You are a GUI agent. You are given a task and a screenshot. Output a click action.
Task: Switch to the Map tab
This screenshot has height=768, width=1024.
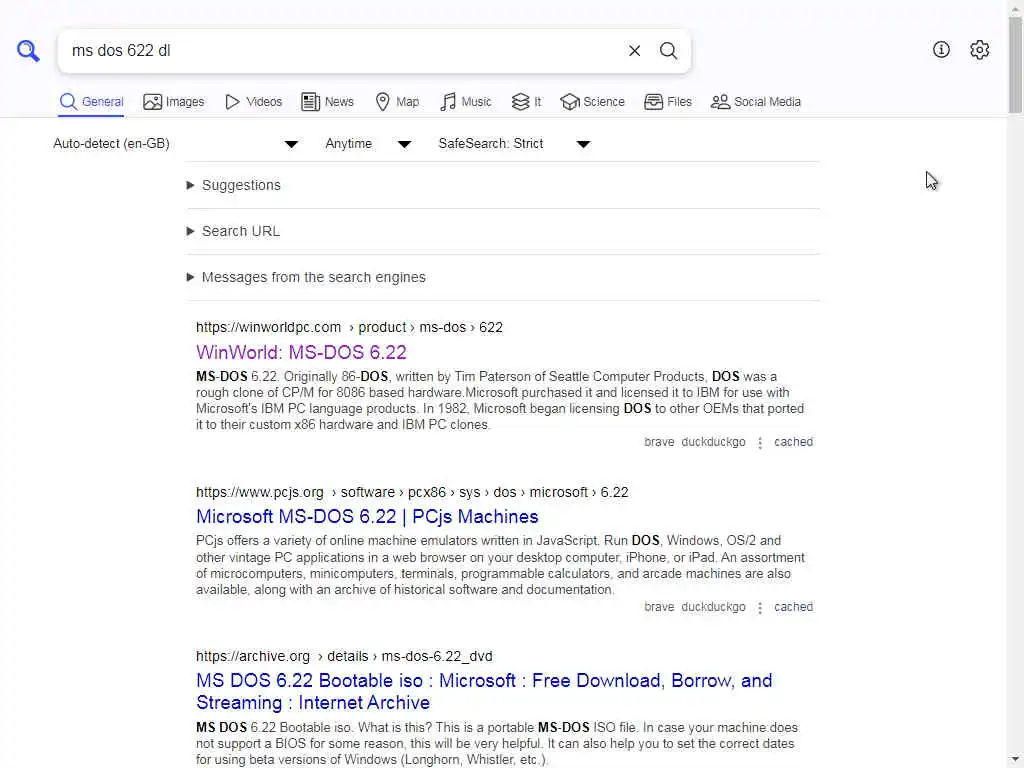(x=397, y=102)
